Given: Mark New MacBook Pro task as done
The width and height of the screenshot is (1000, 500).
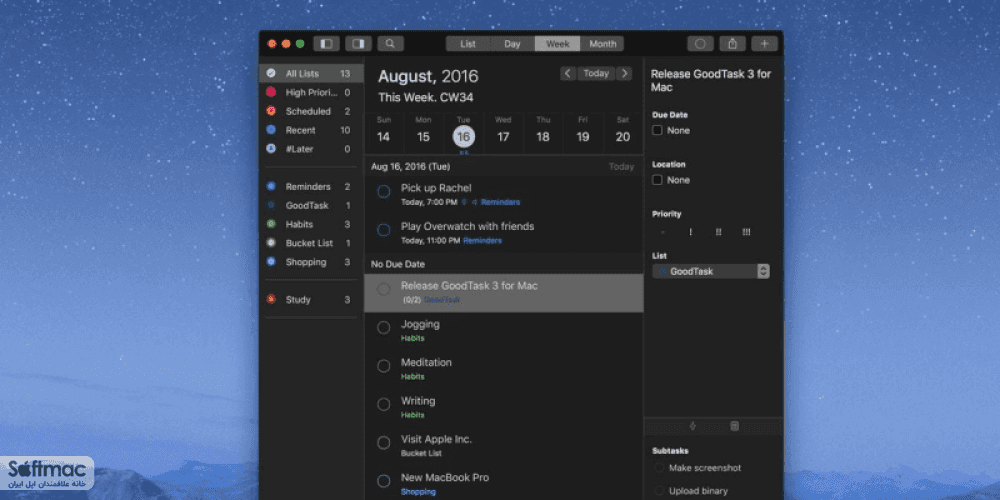Looking at the screenshot, I should pos(383,481).
